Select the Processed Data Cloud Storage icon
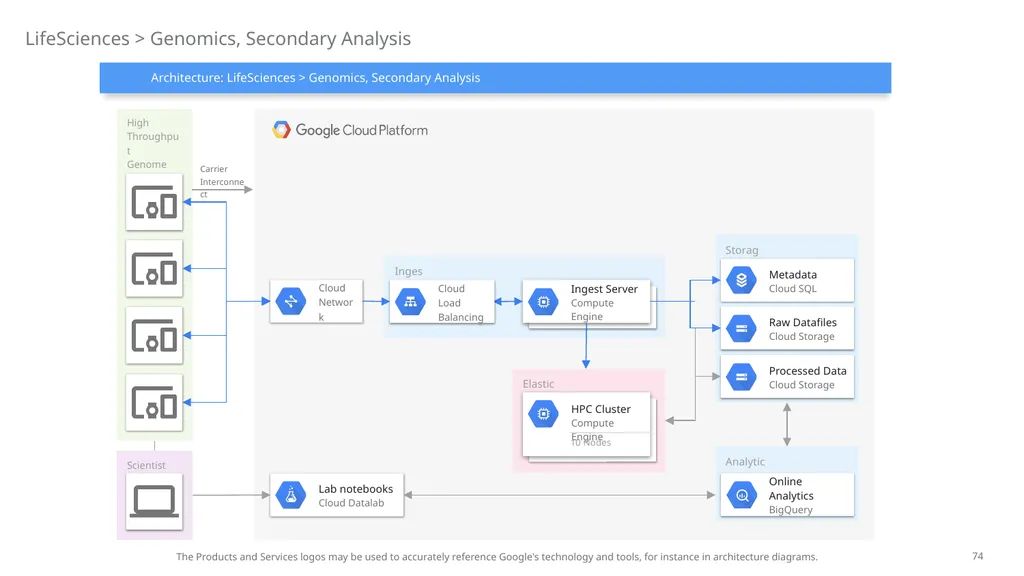The height and width of the screenshot is (576, 1024). pyautogui.click(x=741, y=377)
